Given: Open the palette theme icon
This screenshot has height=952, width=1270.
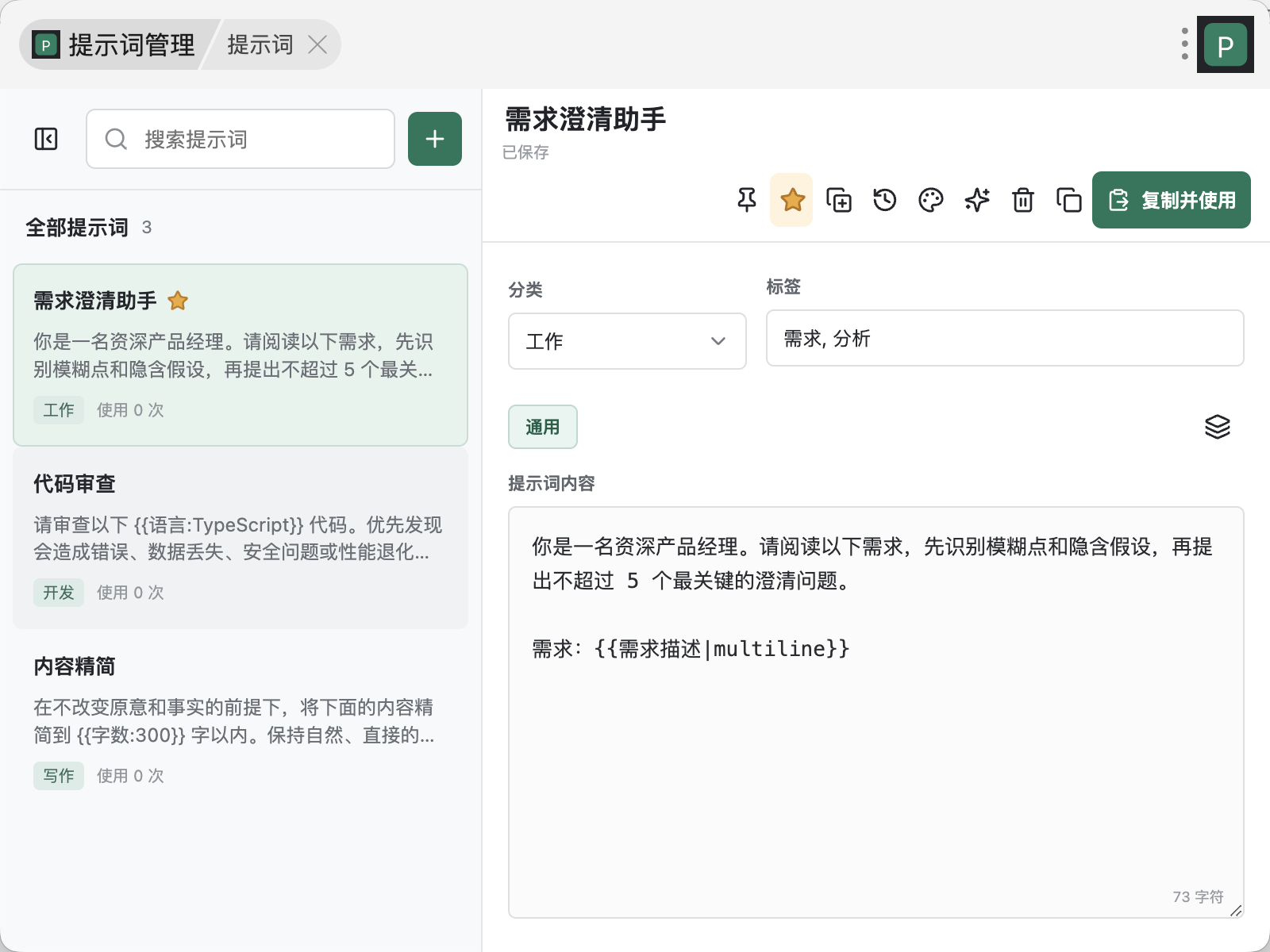Looking at the screenshot, I should 931,200.
